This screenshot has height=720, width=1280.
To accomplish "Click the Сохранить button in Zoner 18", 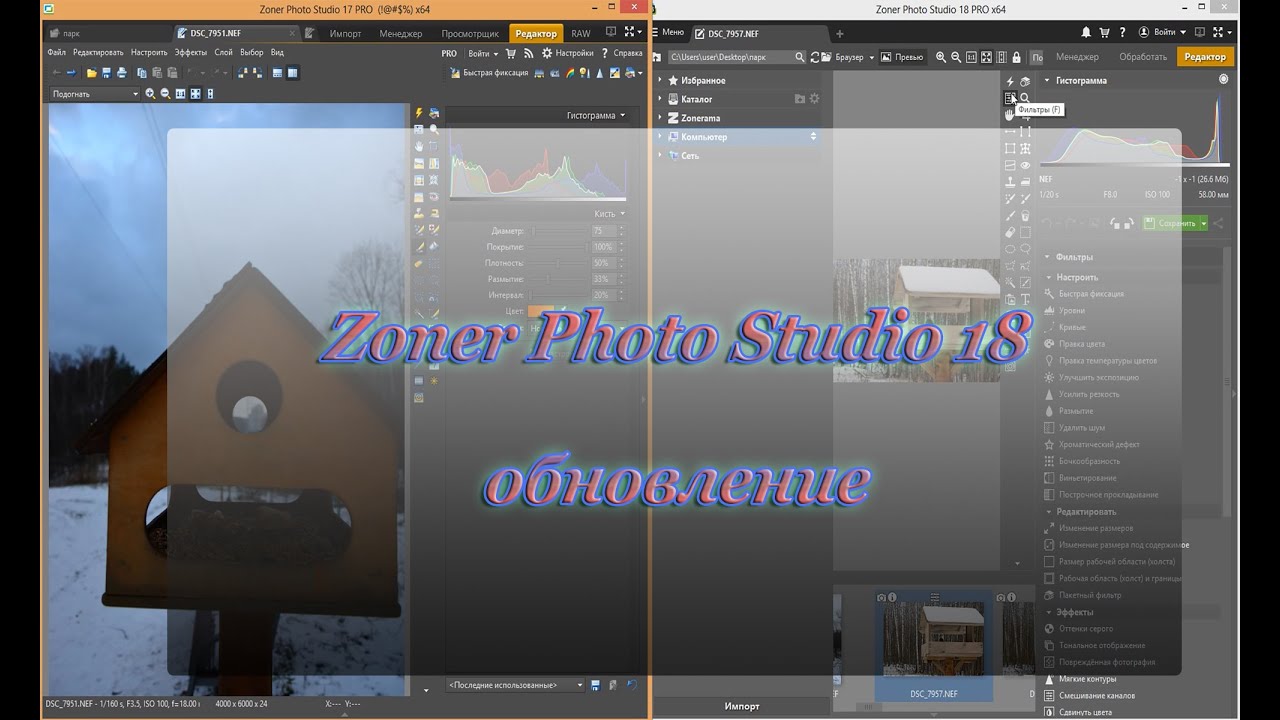I will pyautogui.click(x=1169, y=223).
